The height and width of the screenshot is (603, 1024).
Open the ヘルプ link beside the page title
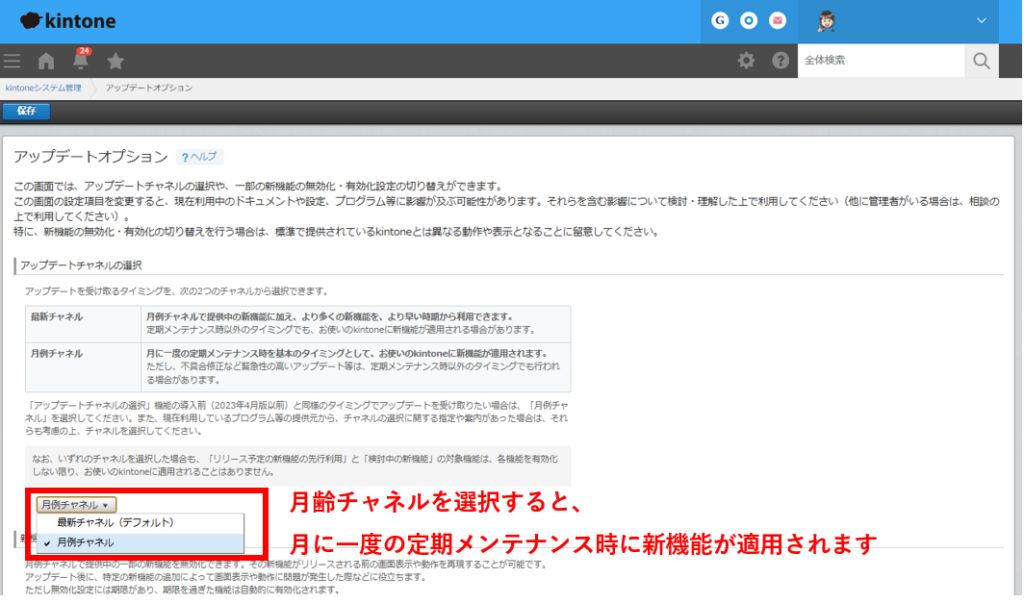pyautogui.click(x=199, y=157)
